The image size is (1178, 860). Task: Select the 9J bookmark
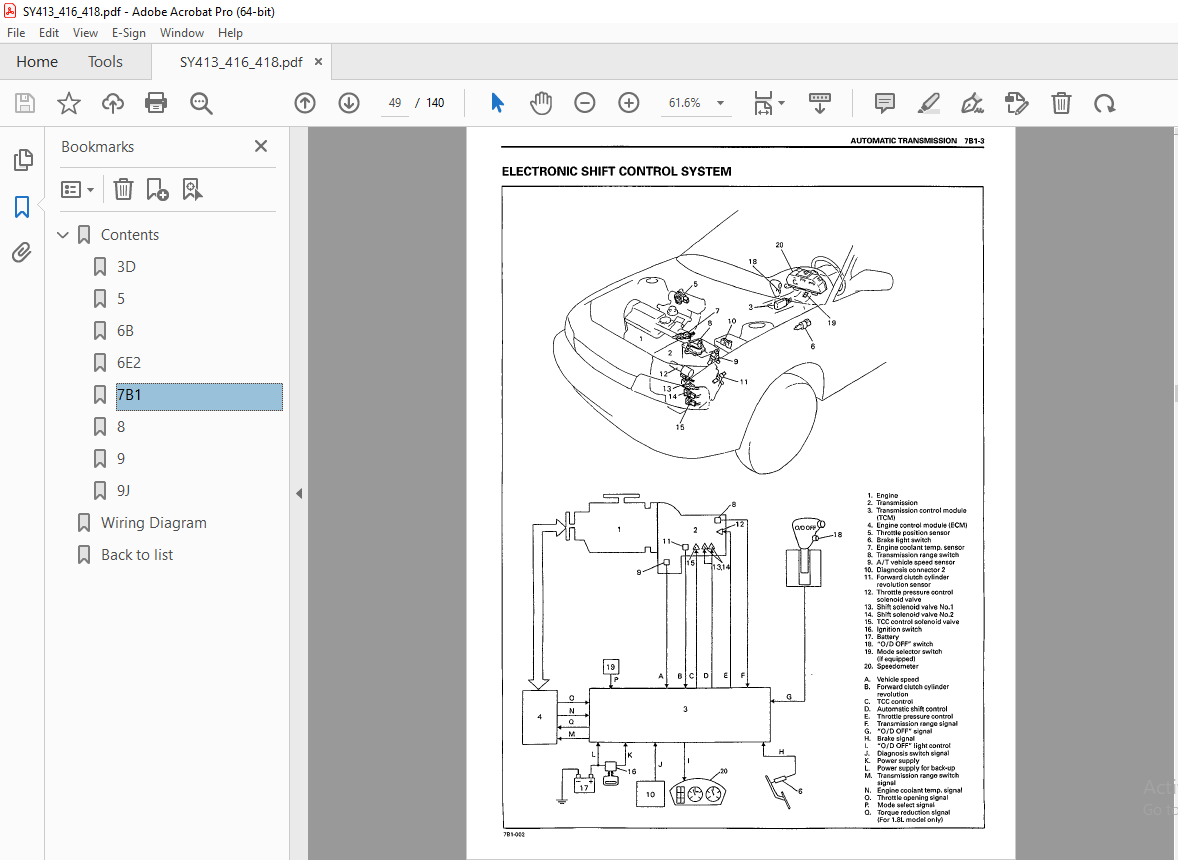pos(123,490)
